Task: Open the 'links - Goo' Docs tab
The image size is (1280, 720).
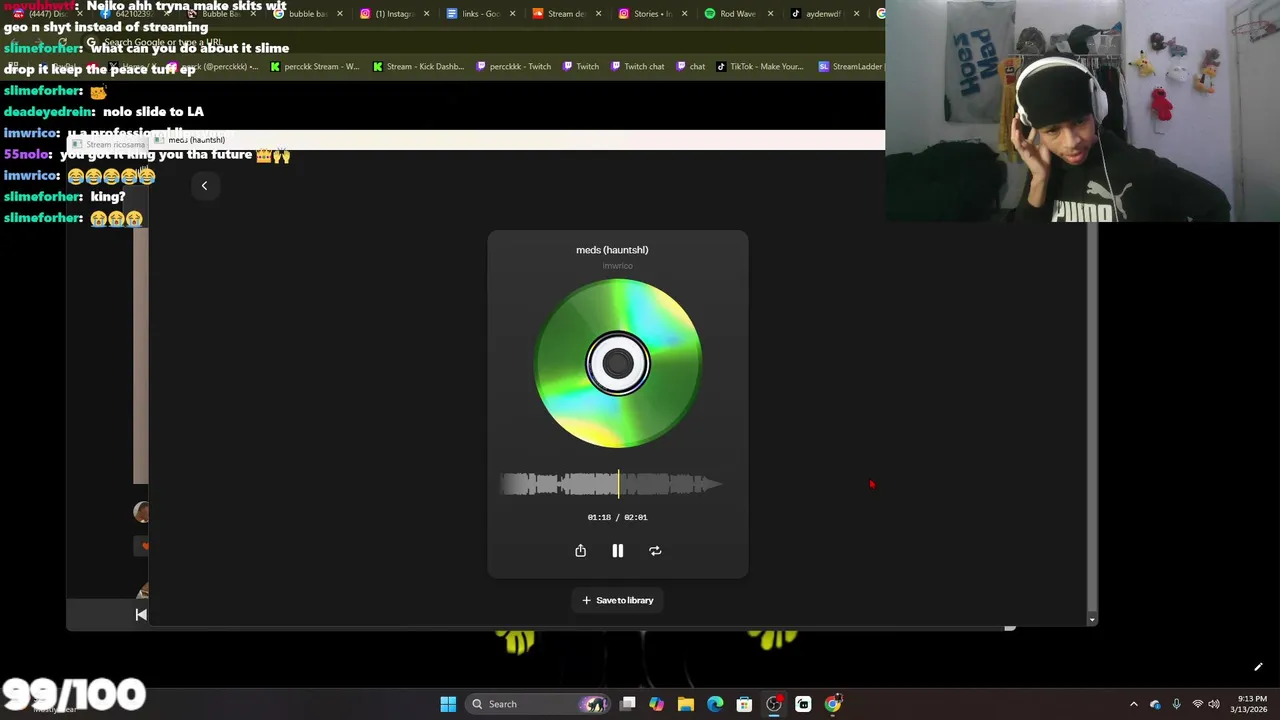Action: tap(480, 14)
